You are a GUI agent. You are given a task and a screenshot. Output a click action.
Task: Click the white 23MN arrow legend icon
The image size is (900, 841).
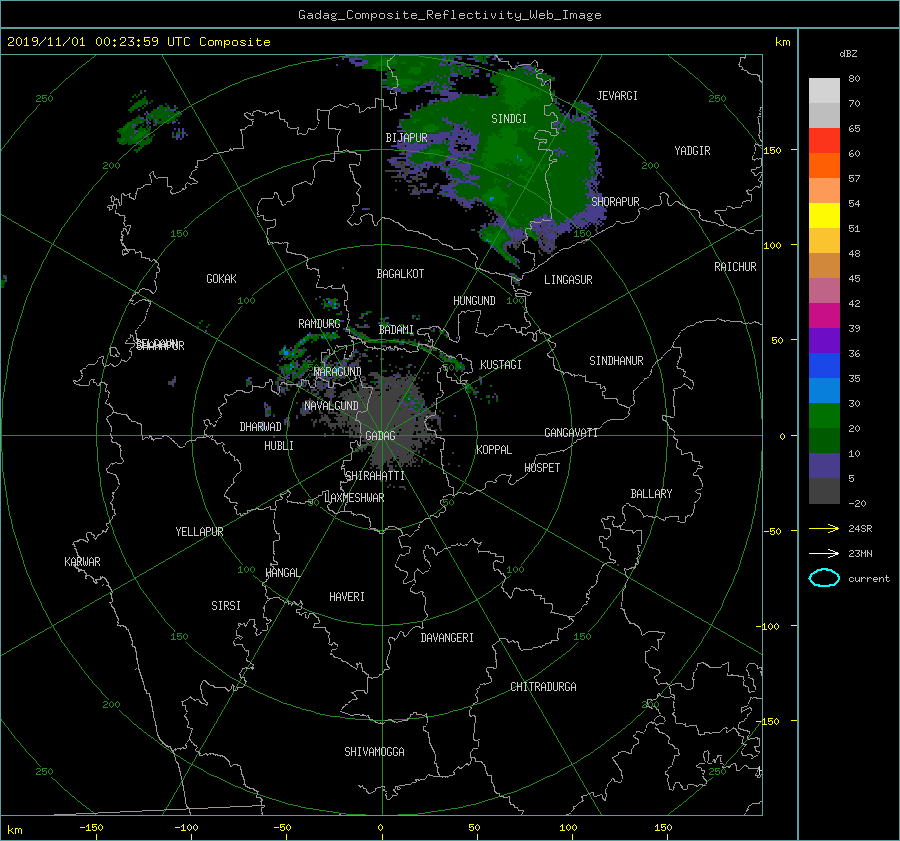(824, 553)
